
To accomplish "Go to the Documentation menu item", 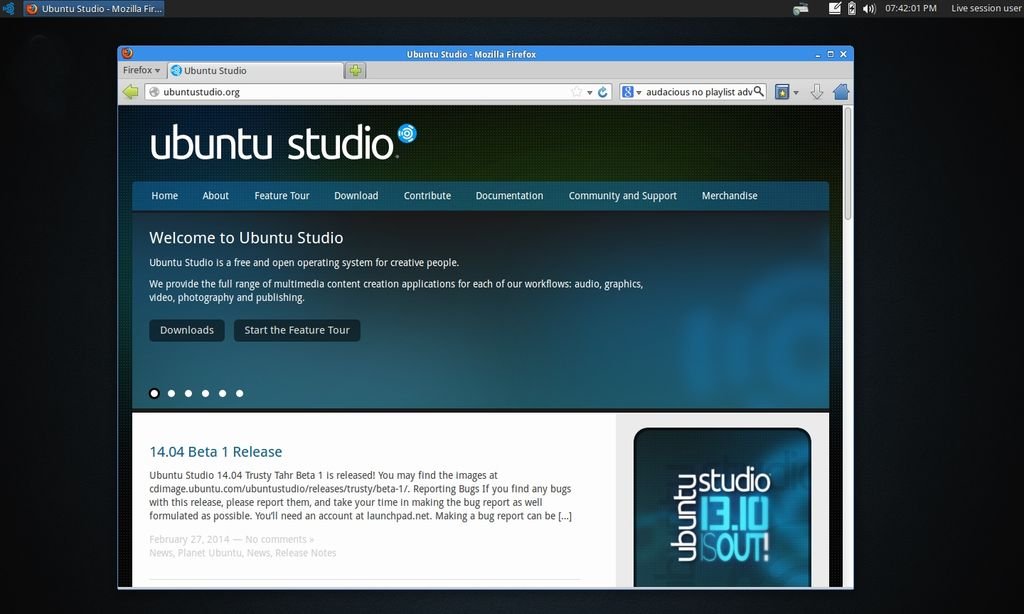I will click(509, 196).
